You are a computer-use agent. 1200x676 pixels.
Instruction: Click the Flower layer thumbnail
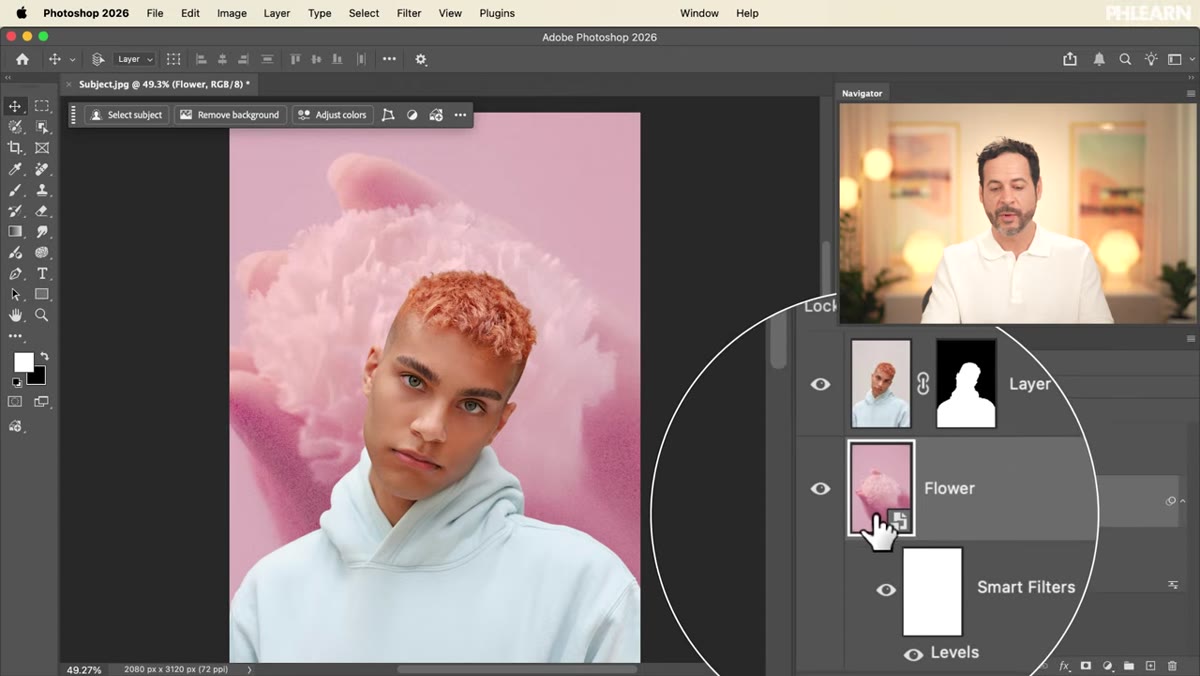coord(880,488)
